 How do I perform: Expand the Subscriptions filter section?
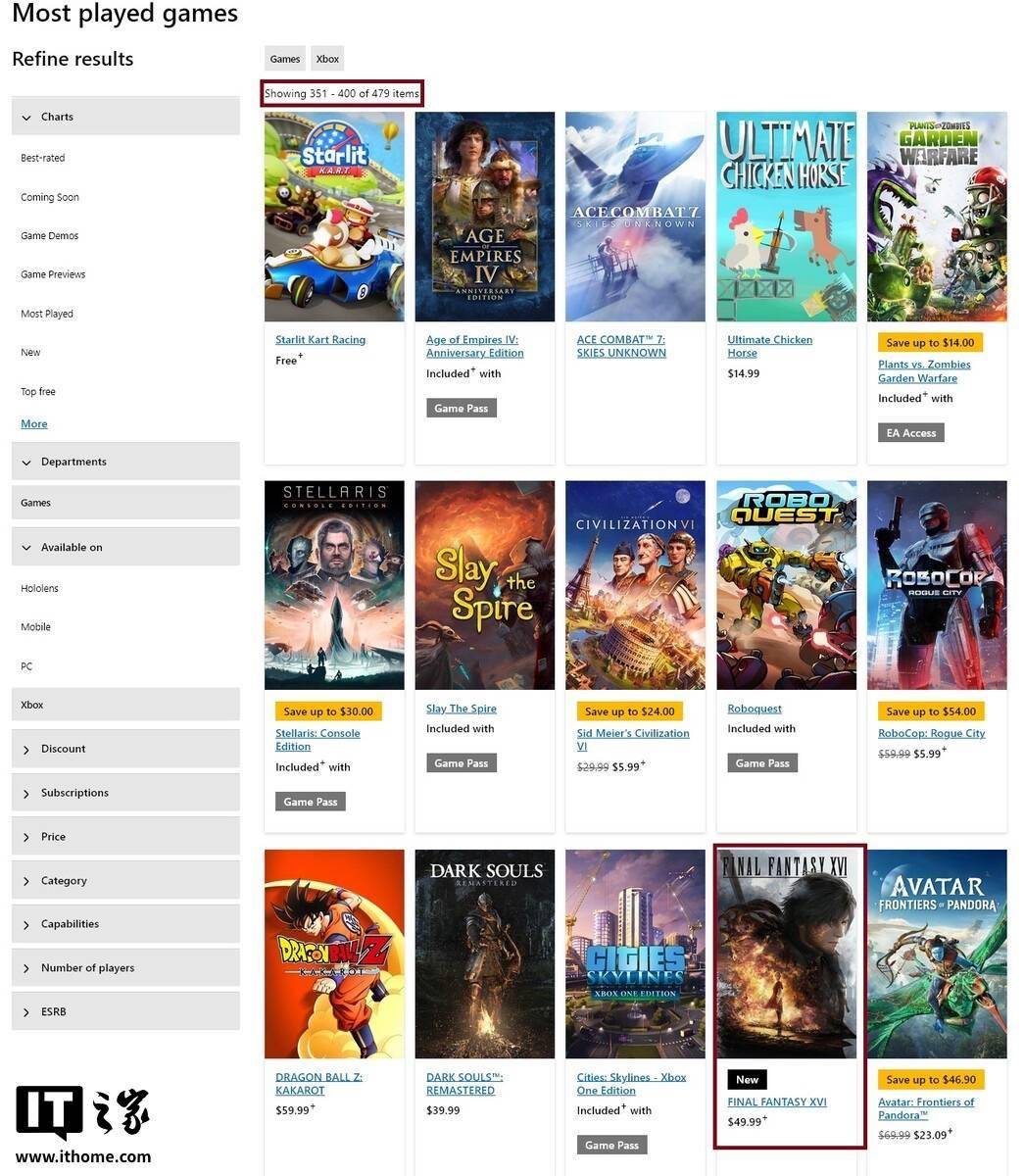tap(125, 793)
